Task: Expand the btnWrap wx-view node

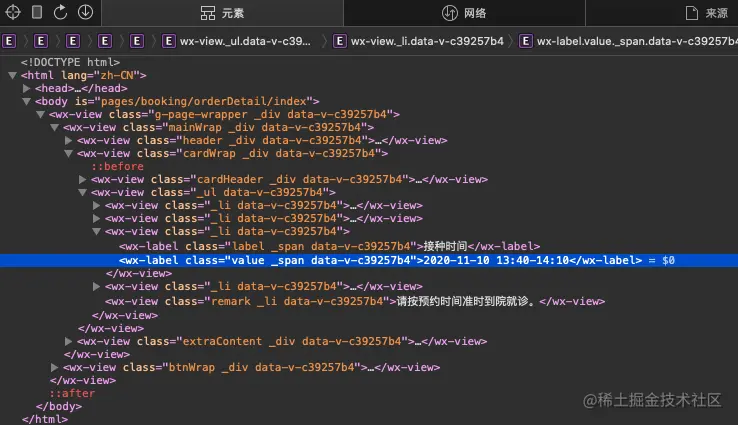Action: [x=55, y=367]
